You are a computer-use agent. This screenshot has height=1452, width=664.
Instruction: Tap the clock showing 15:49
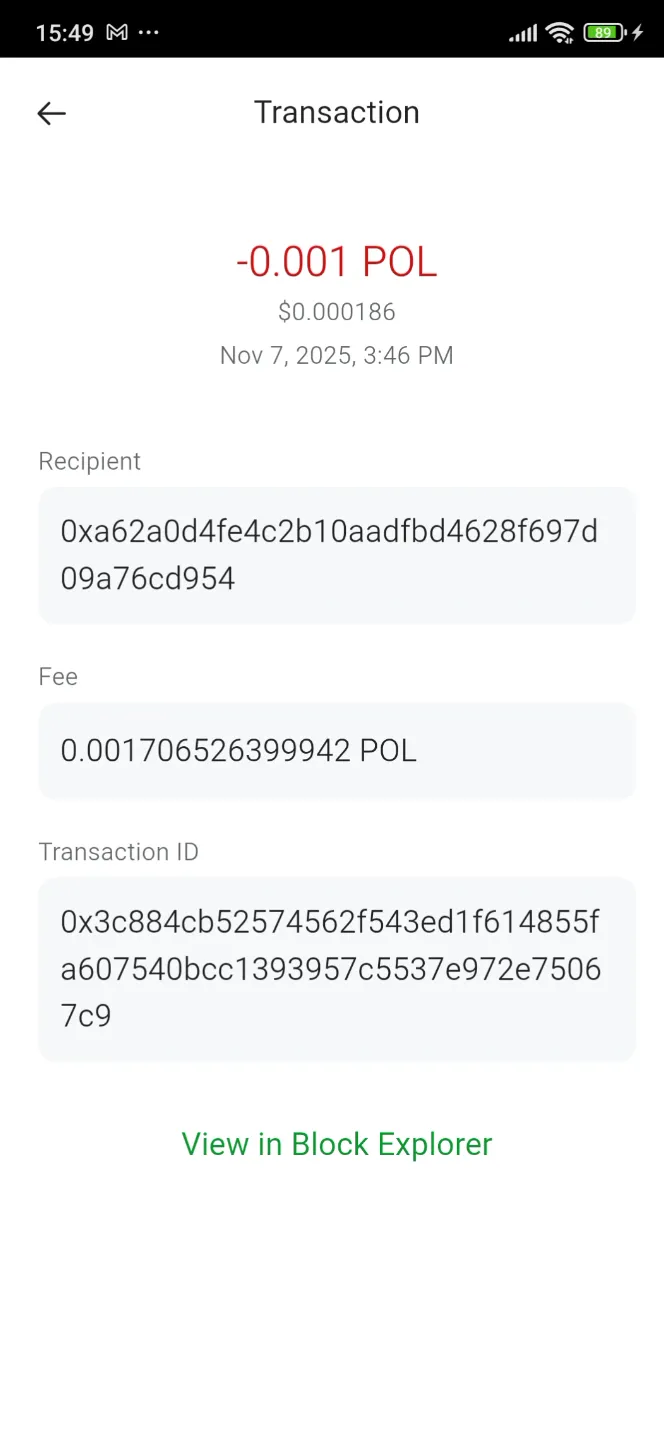pyautogui.click(x=65, y=33)
